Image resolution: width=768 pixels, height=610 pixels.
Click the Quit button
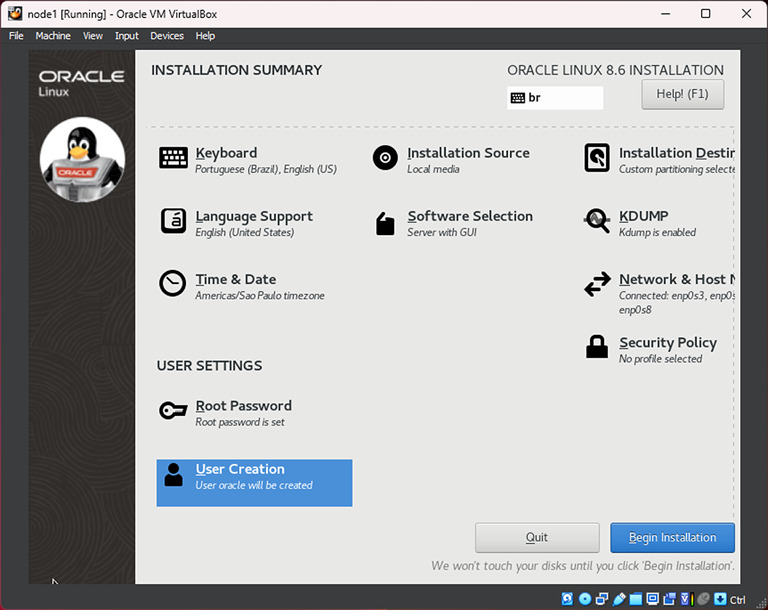[537, 537]
